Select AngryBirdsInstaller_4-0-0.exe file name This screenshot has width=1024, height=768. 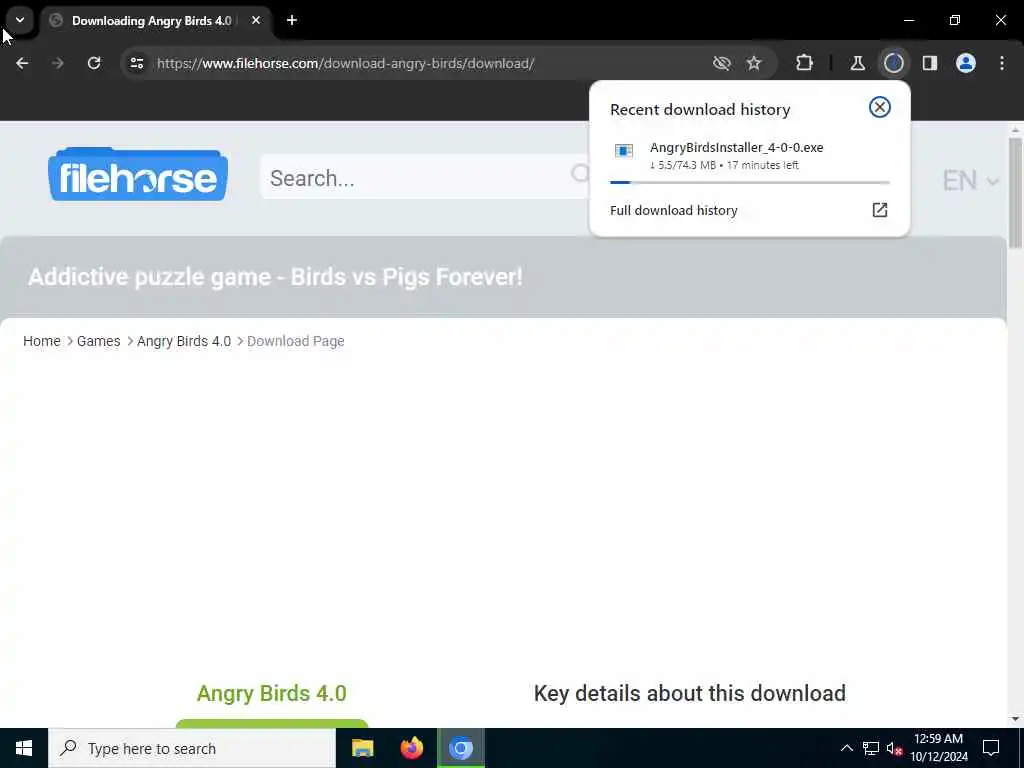[737, 148]
